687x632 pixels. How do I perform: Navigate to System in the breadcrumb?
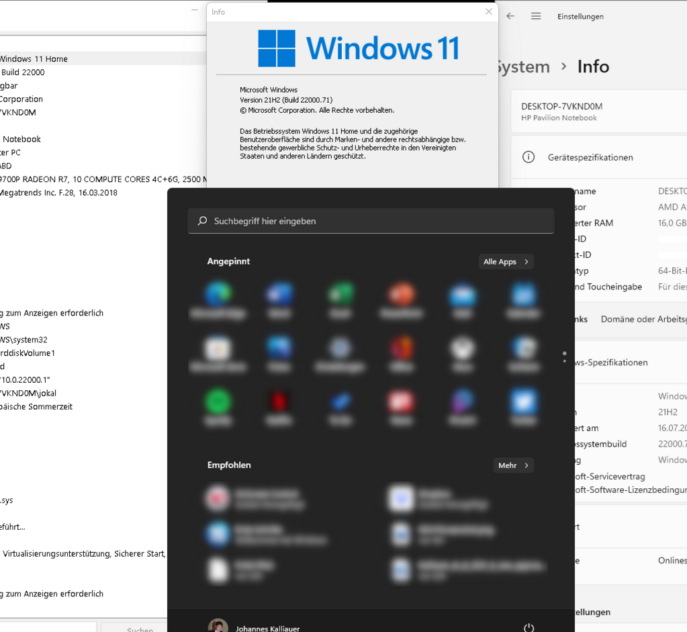pyautogui.click(x=522, y=67)
